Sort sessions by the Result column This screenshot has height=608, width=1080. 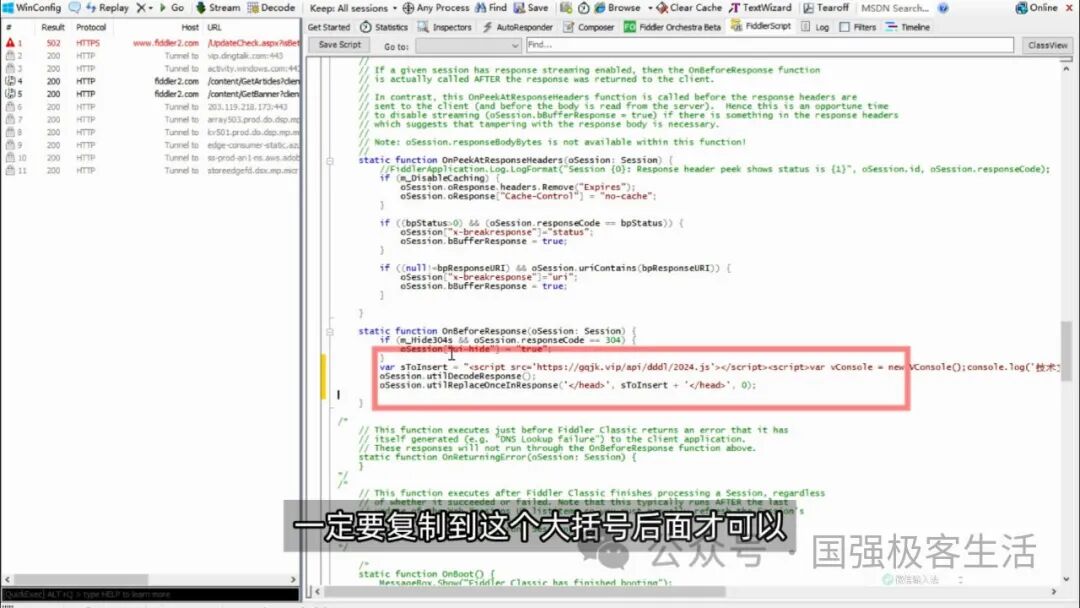tap(52, 28)
